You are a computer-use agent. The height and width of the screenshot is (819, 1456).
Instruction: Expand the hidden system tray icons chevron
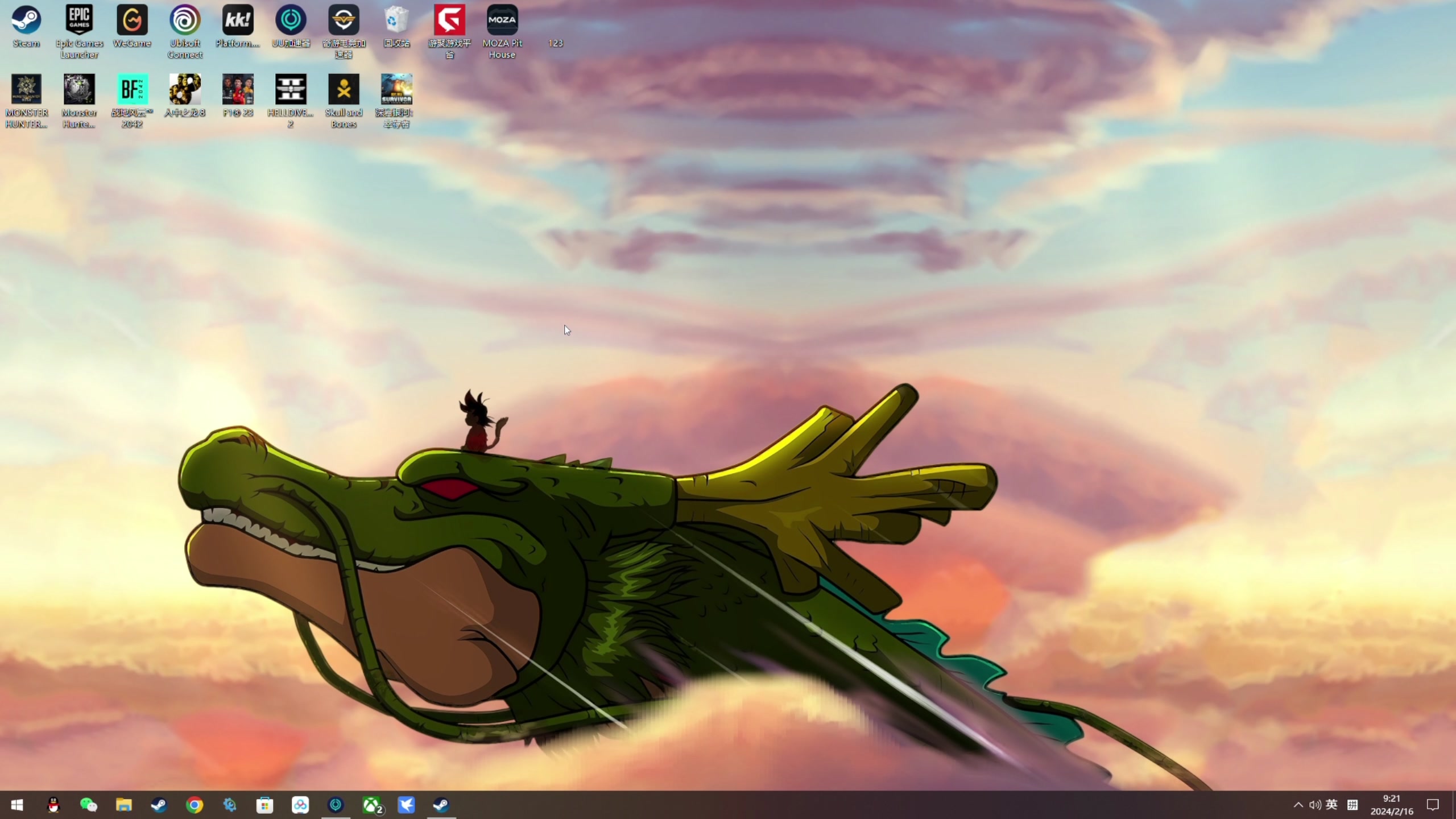pyautogui.click(x=1298, y=805)
